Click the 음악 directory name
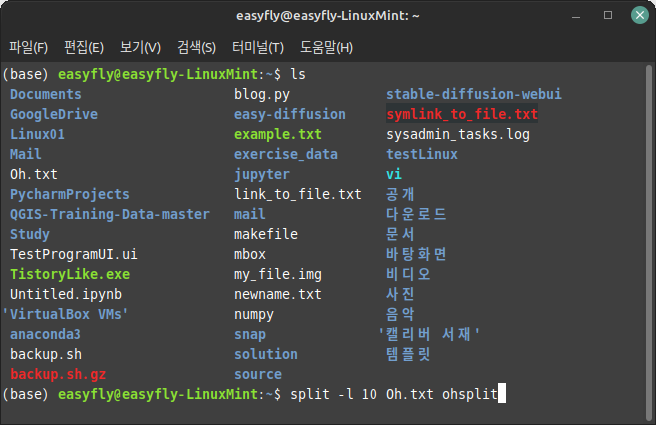This screenshot has height=425, width=656. (x=400, y=314)
